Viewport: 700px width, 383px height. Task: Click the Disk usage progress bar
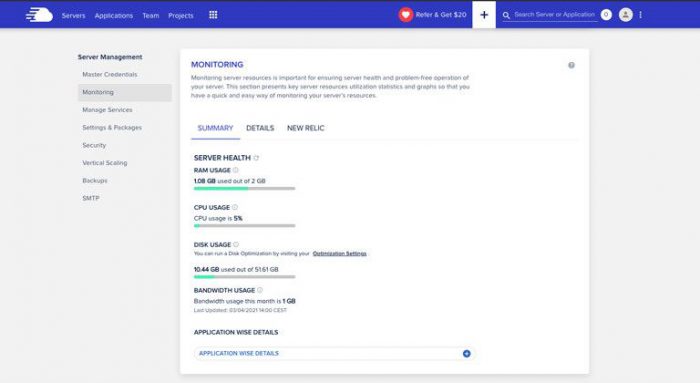point(244,277)
